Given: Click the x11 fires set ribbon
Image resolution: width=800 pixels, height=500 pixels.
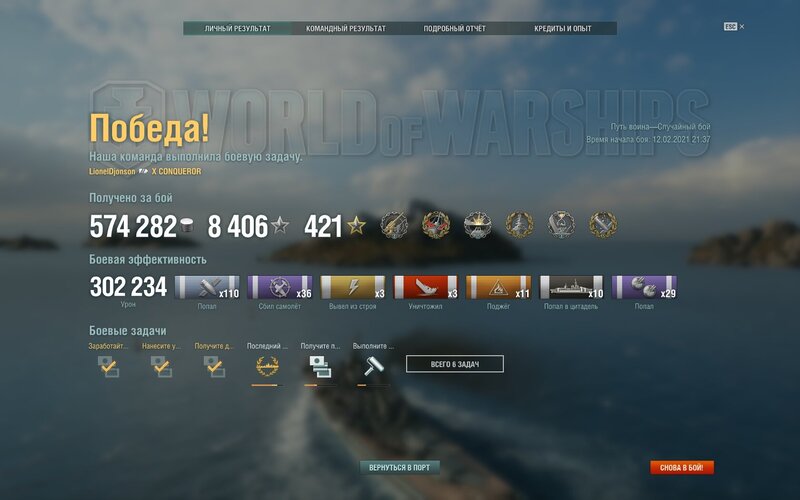Looking at the screenshot, I should [498, 287].
